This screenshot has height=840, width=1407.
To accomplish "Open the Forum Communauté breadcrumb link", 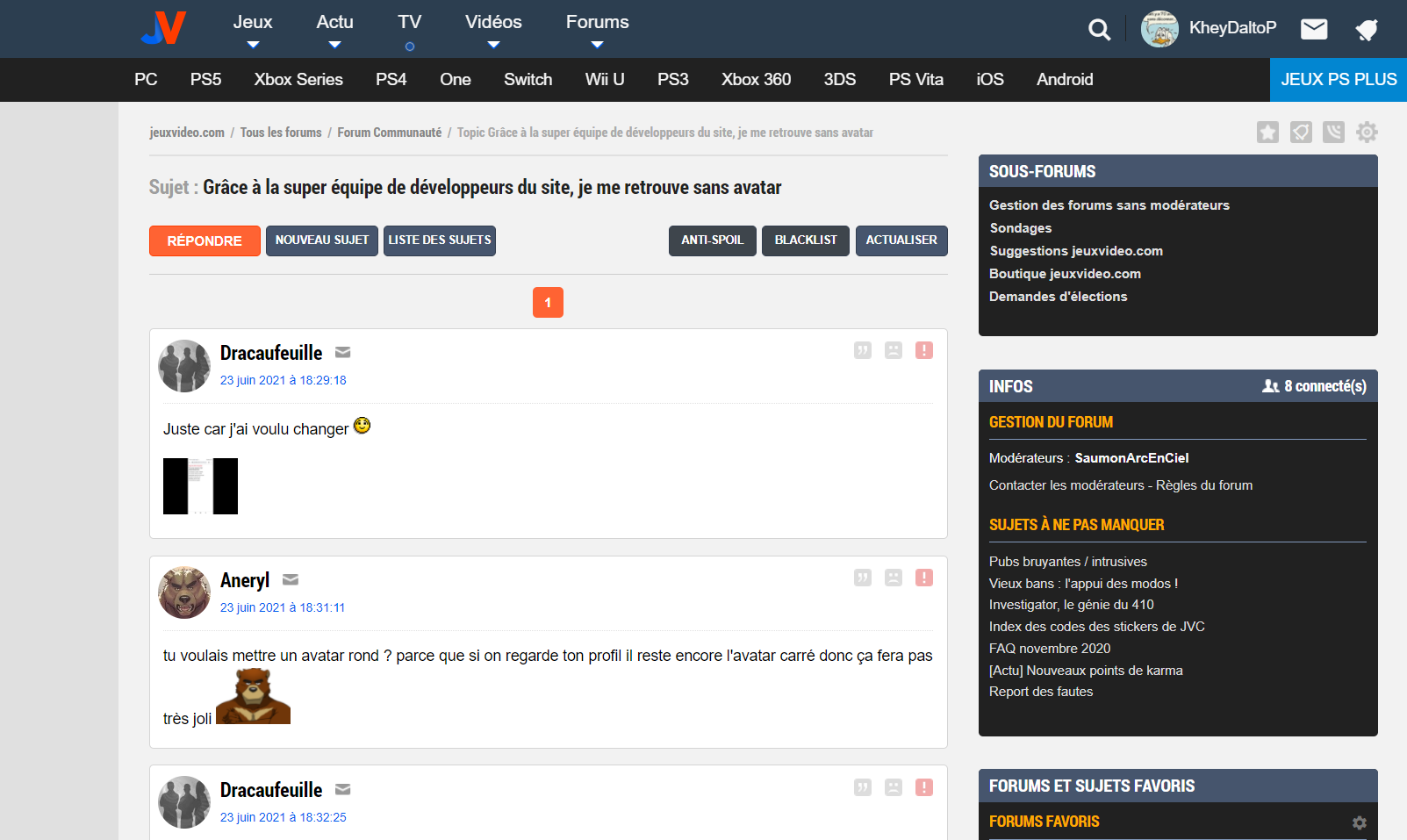I will pos(389,133).
